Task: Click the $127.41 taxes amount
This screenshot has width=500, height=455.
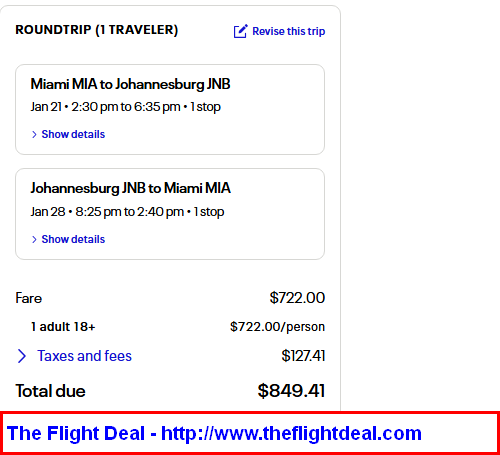Action: pos(303,356)
